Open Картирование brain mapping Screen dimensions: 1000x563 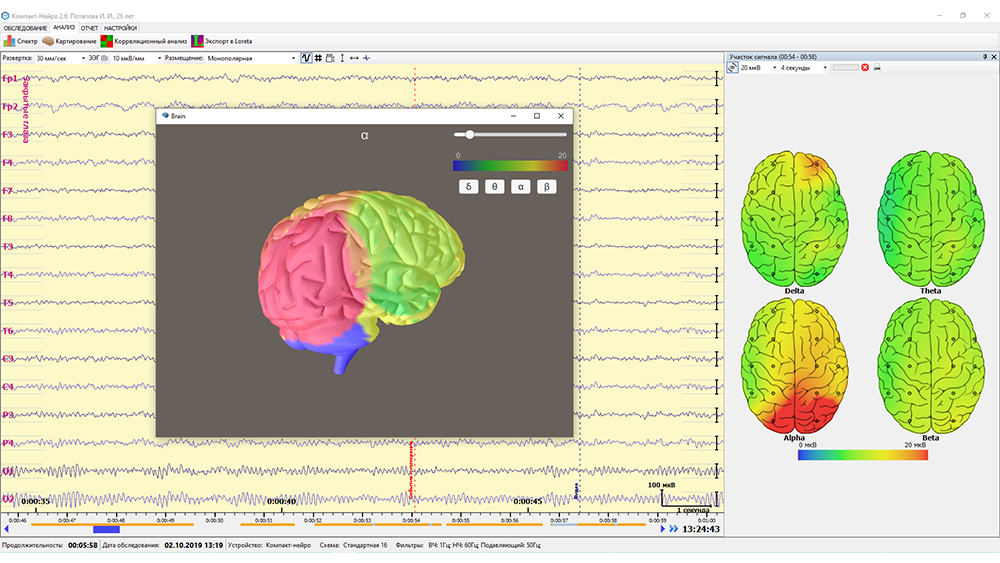(69, 41)
